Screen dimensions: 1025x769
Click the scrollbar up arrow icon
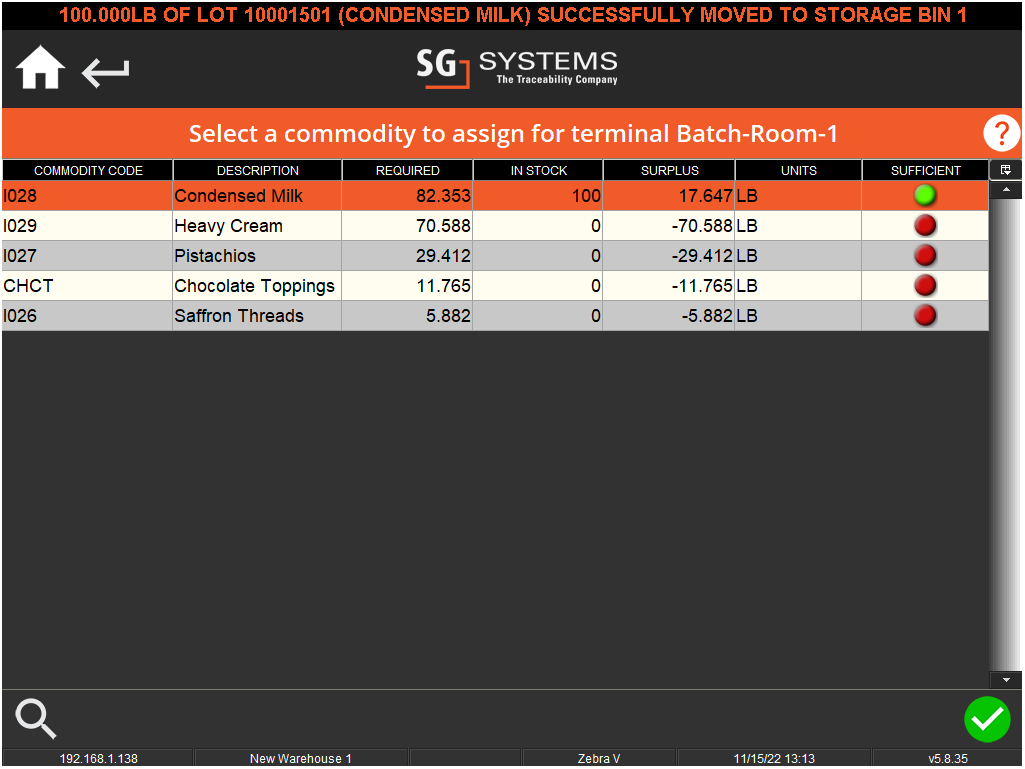click(1006, 189)
